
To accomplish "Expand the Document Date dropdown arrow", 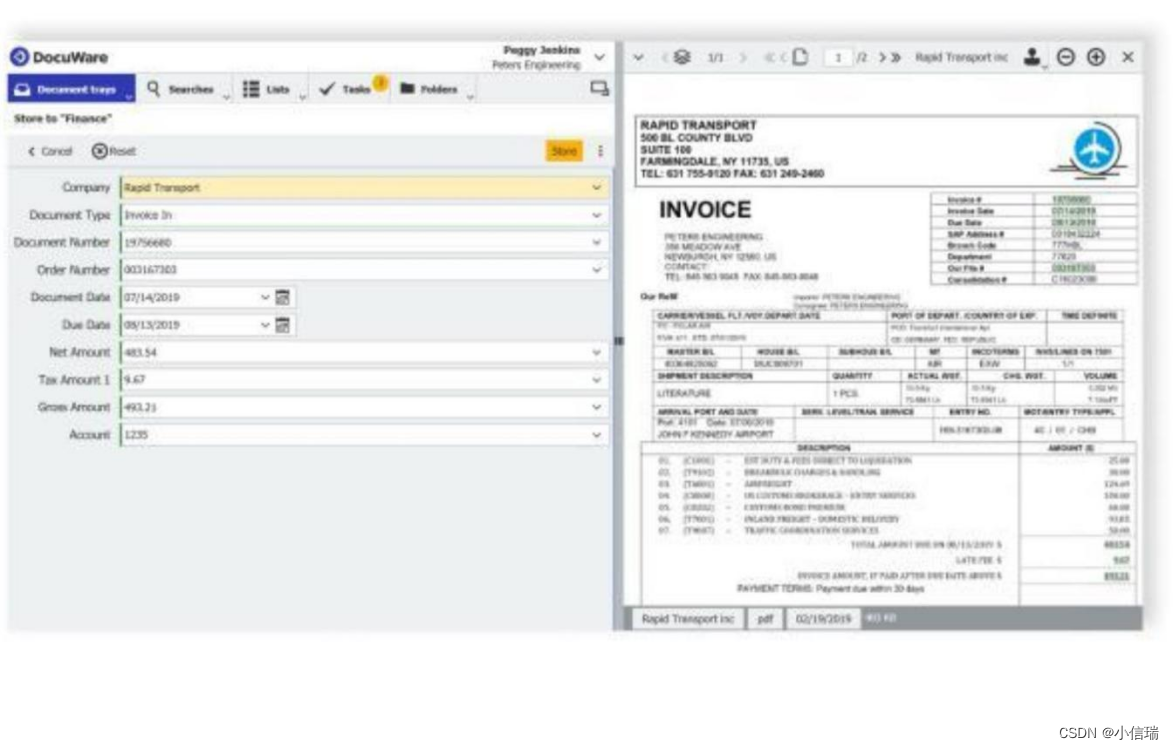I will point(265,297).
